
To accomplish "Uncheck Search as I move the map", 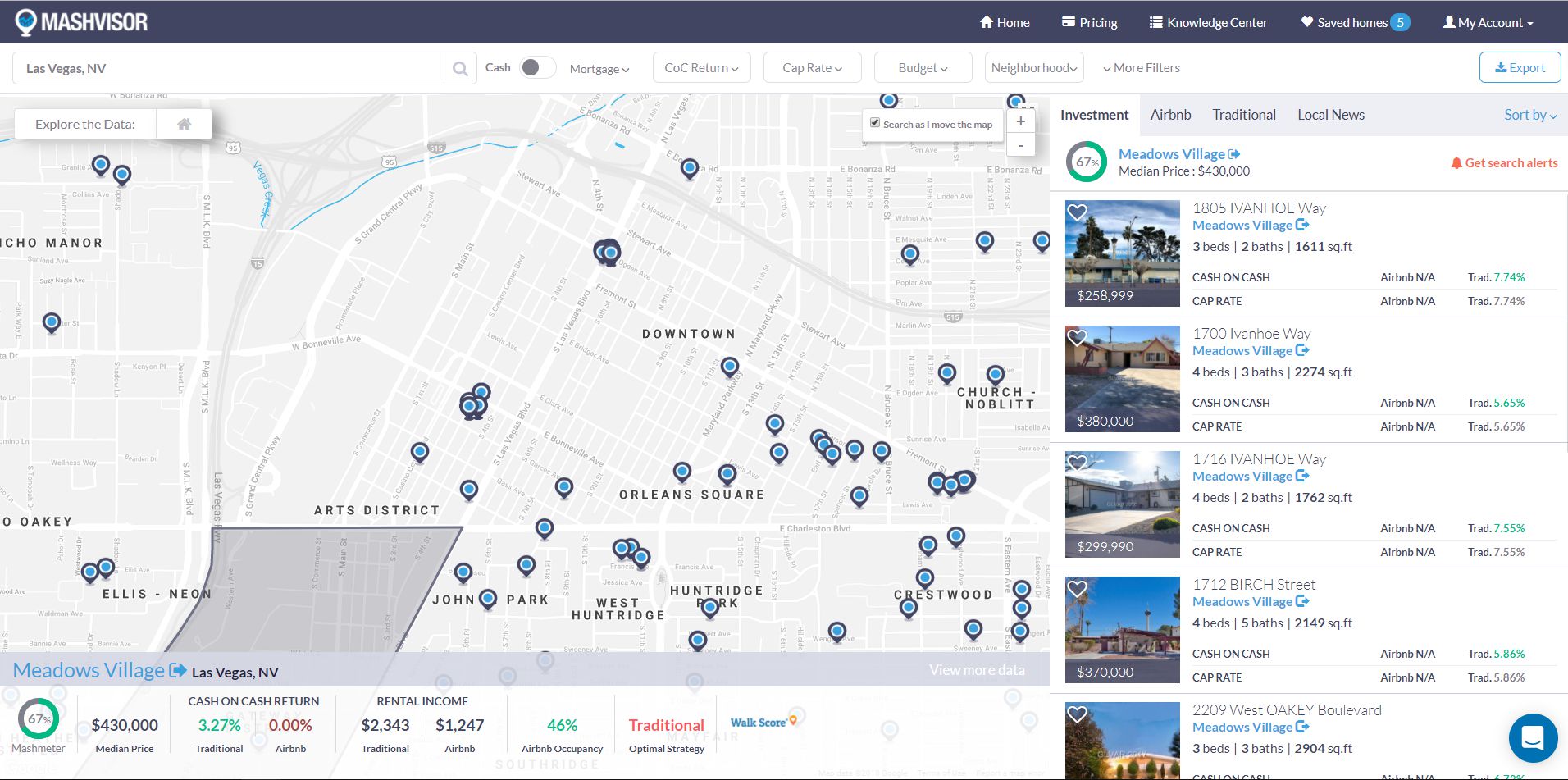I will click(875, 123).
